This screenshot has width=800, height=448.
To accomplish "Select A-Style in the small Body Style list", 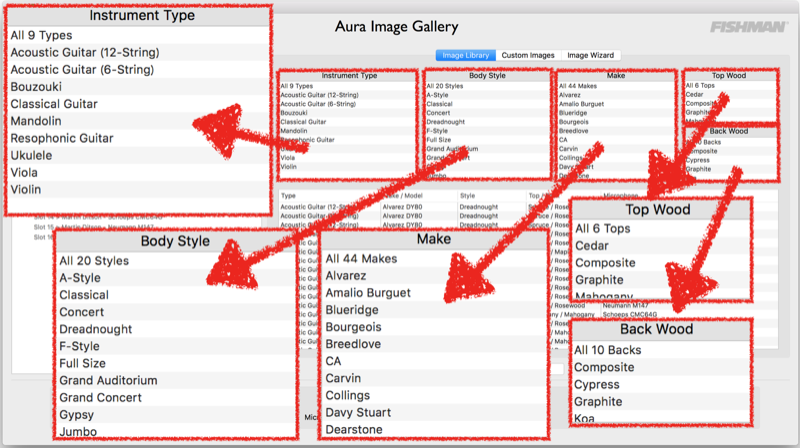I will click(437, 95).
